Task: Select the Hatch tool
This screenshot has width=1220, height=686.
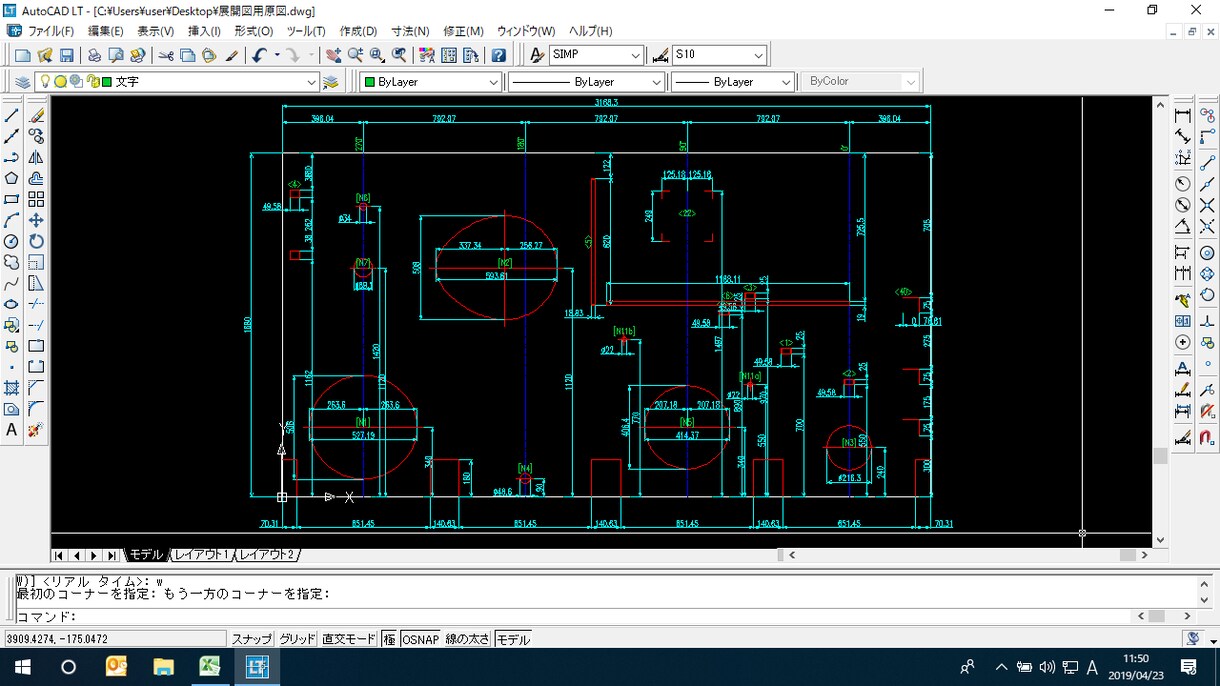Action: (12, 388)
